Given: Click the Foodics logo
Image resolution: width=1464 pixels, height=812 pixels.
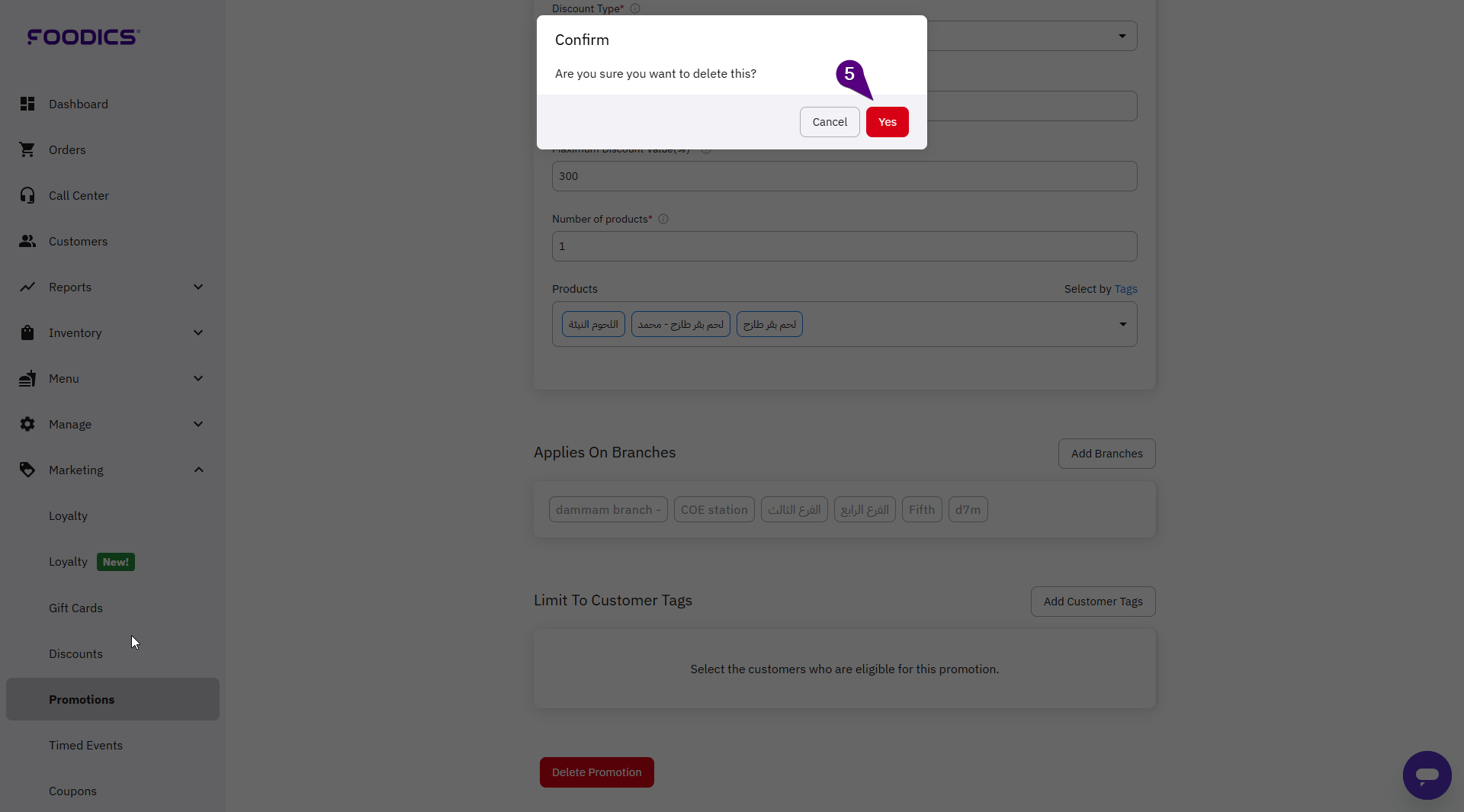Looking at the screenshot, I should pyautogui.click(x=83, y=37).
